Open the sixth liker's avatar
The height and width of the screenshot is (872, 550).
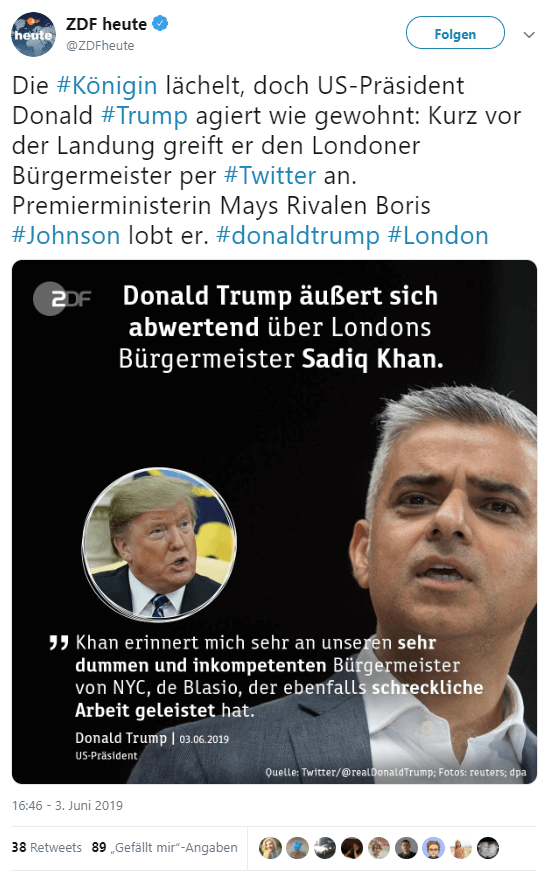pyautogui.click(x=407, y=848)
